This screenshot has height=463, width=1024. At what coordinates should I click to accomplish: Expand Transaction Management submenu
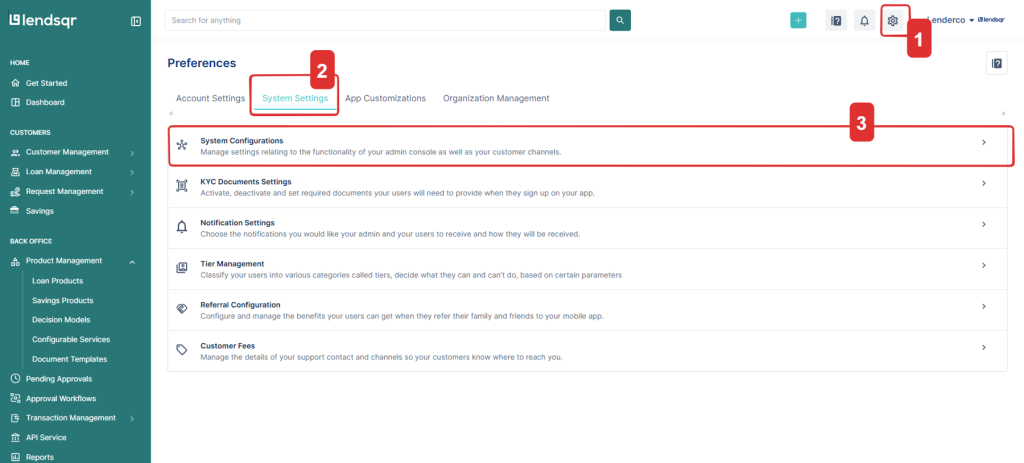(x=132, y=418)
